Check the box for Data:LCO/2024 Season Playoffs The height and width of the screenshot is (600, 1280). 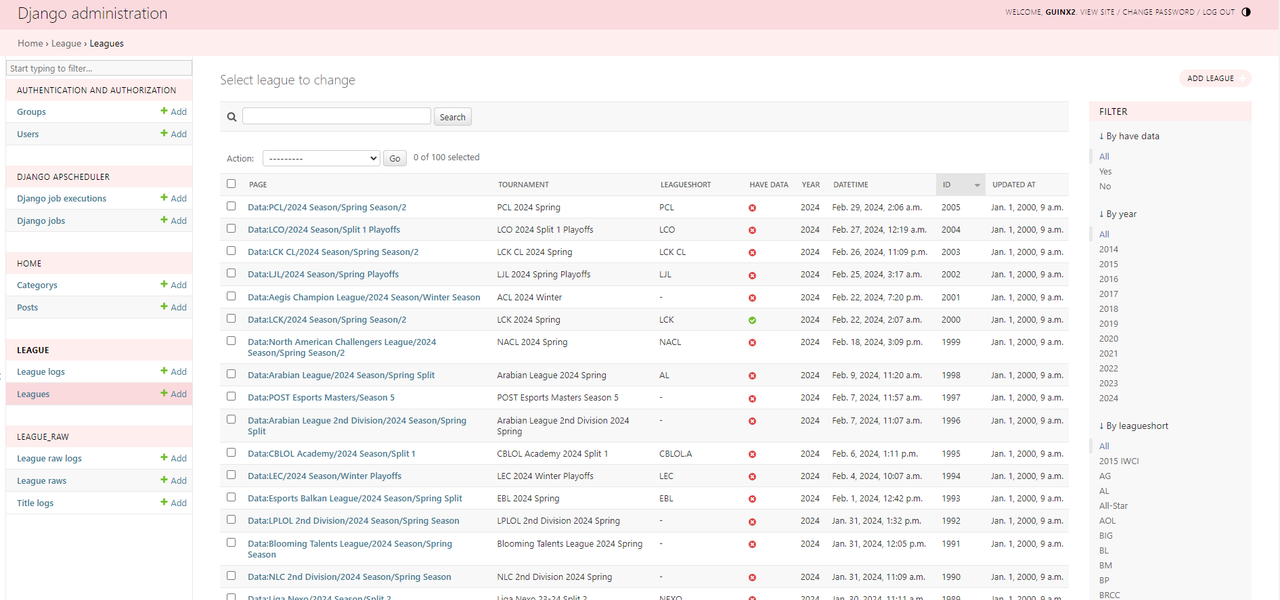click(232, 229)
